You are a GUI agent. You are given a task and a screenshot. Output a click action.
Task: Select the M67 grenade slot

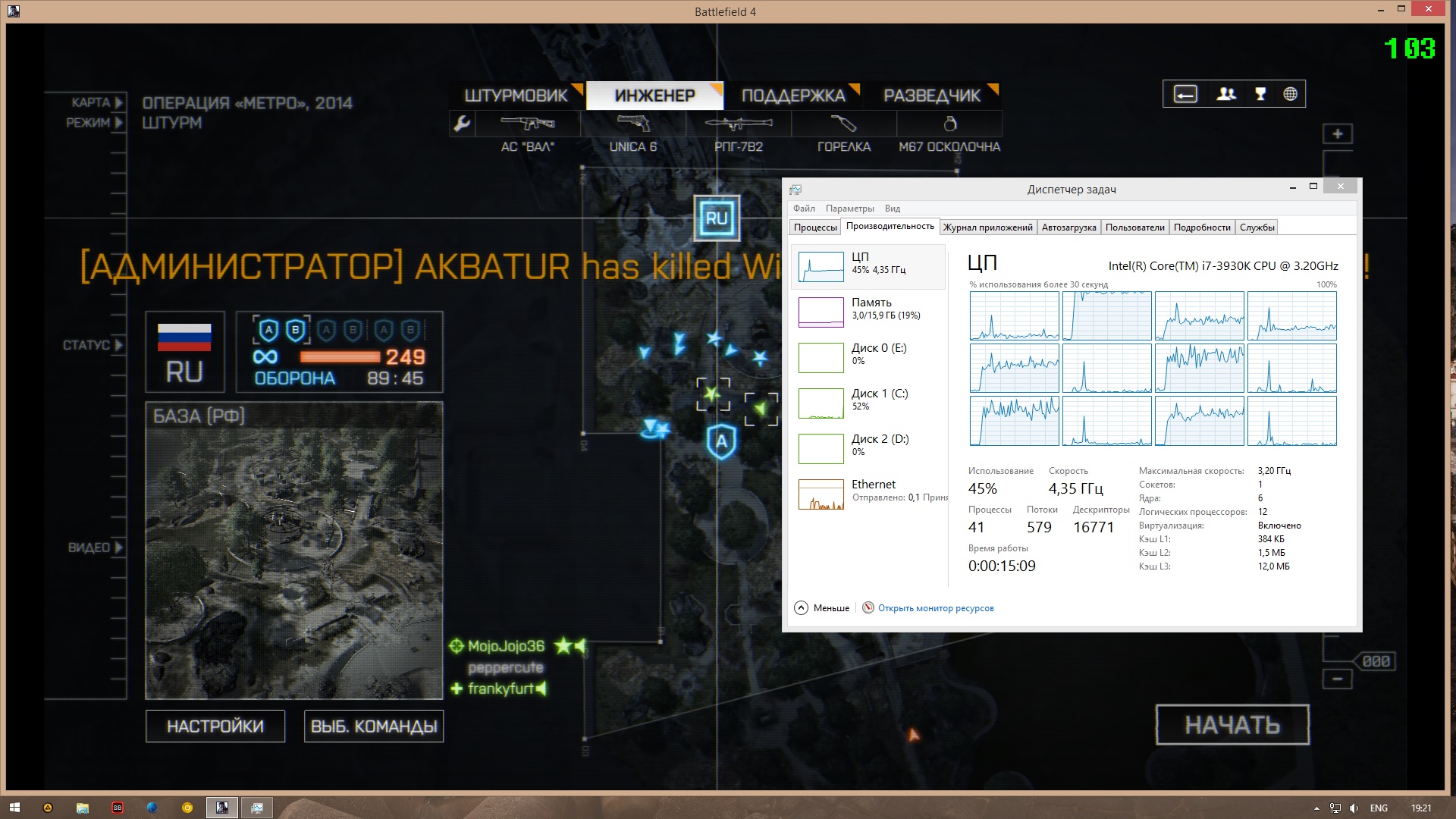(949, 124)
